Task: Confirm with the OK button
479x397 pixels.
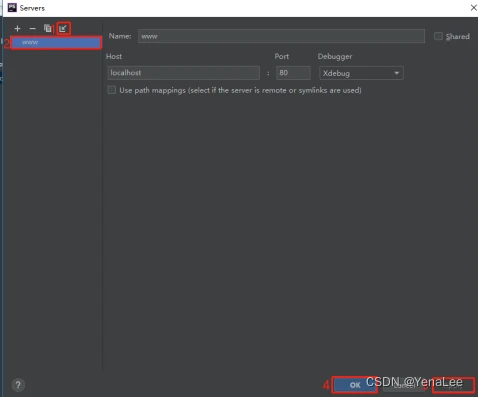Action: [x=355, y=385]
